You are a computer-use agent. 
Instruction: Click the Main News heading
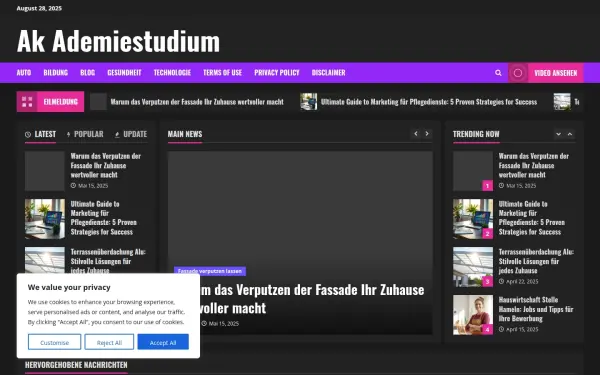click(x=185, y=134)
